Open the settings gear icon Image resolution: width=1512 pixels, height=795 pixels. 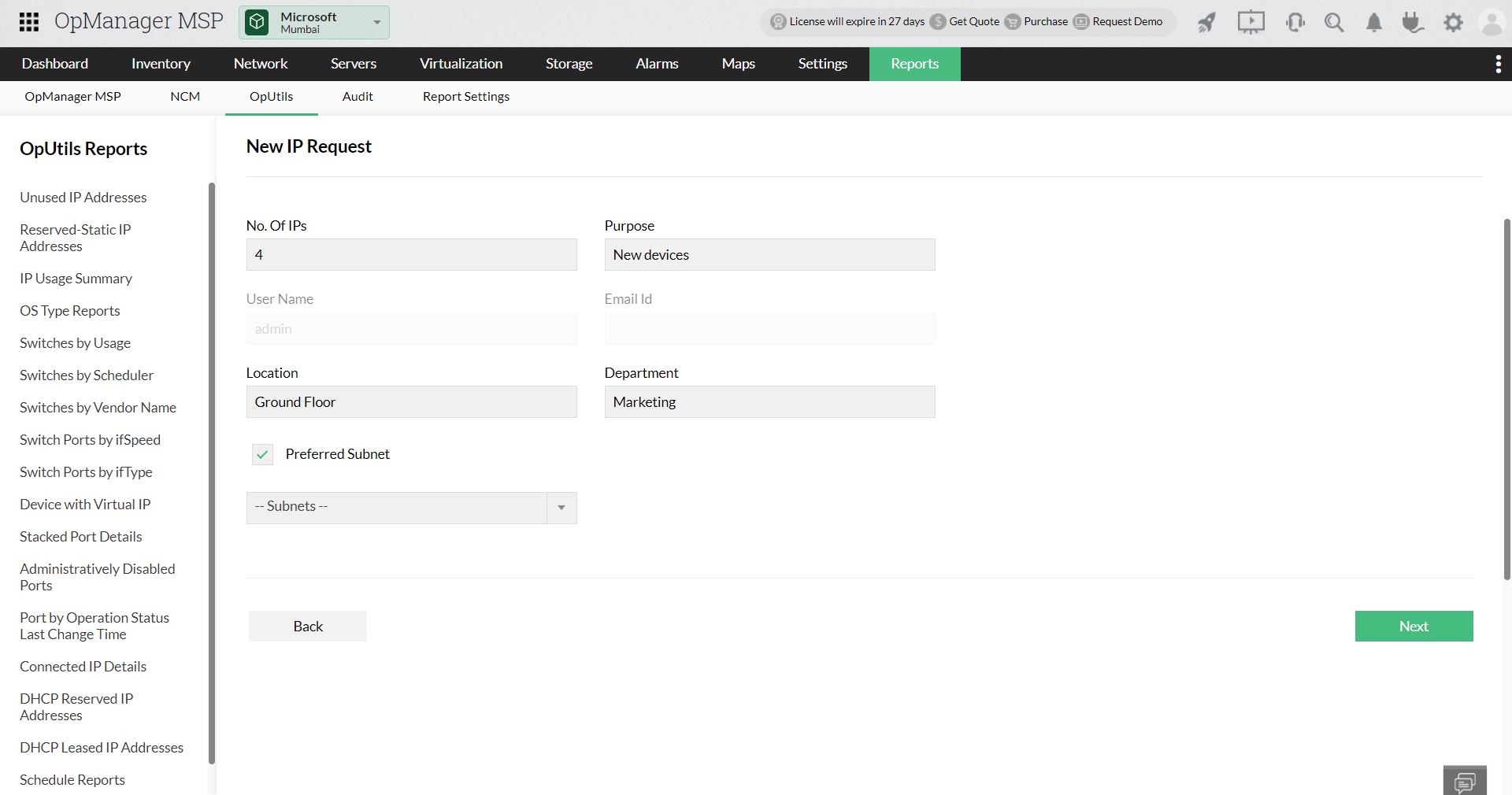point(1454,22)
